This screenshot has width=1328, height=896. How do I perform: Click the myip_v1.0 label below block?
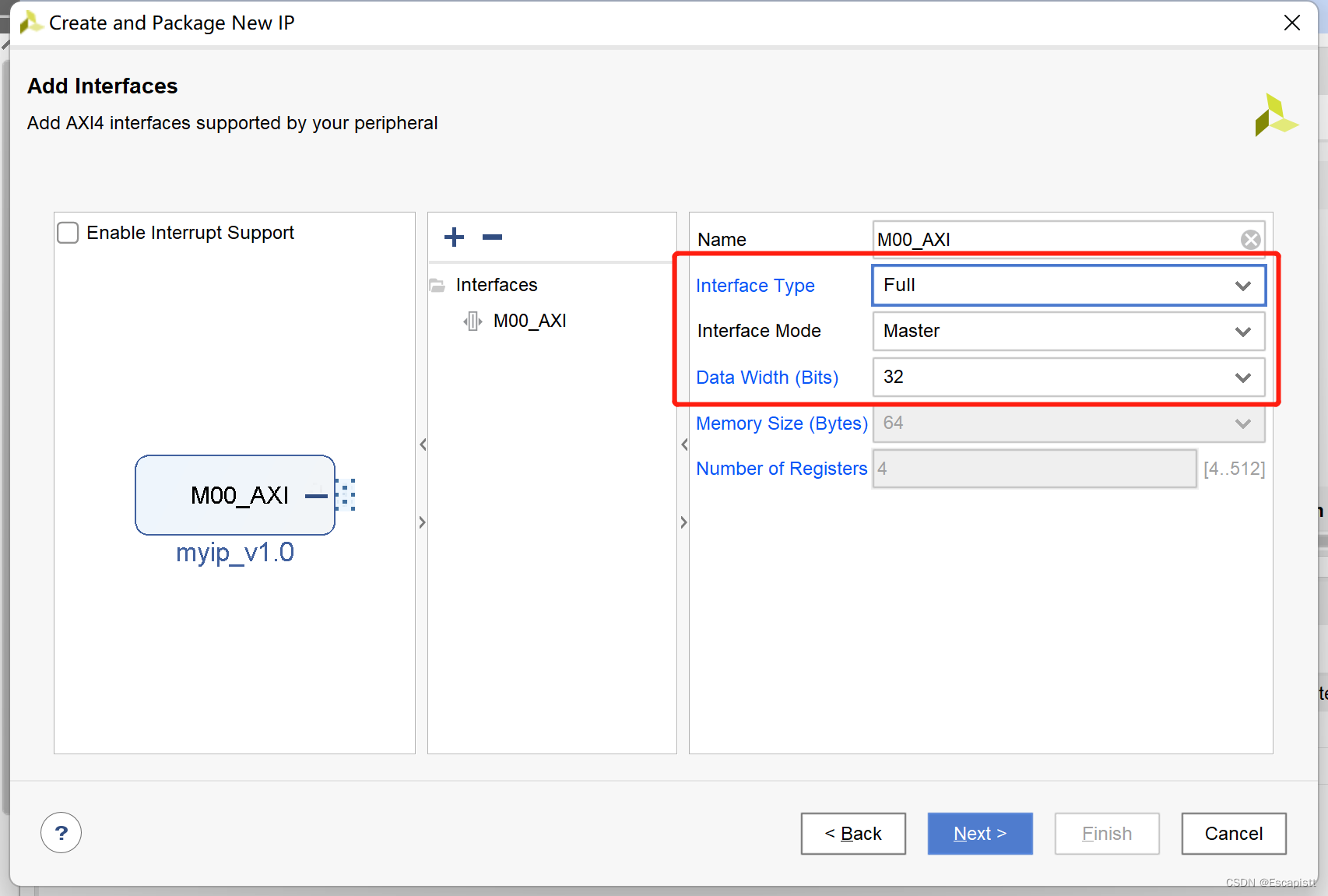235,553
